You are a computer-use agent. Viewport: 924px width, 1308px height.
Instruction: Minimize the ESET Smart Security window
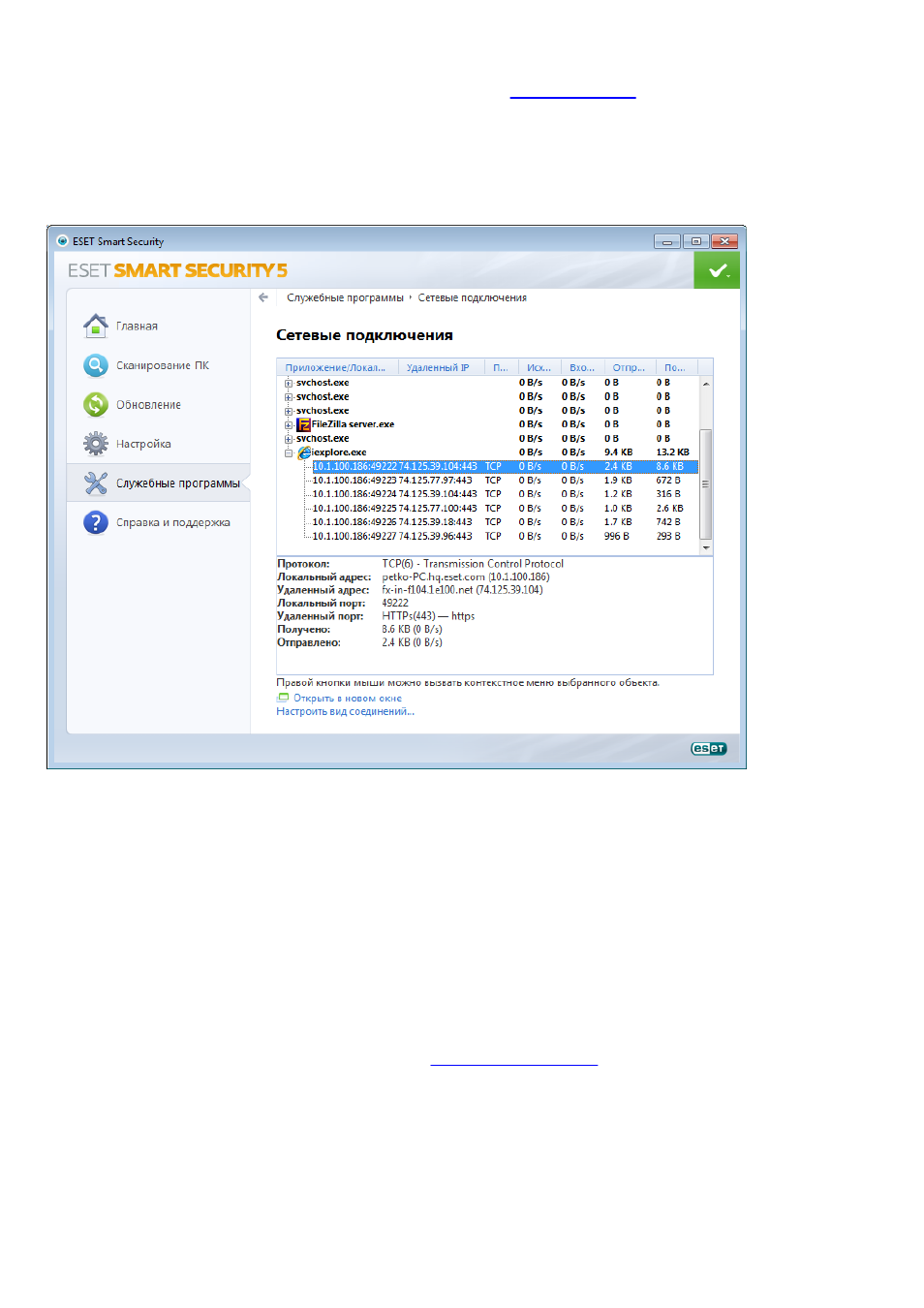coord(667,241)
